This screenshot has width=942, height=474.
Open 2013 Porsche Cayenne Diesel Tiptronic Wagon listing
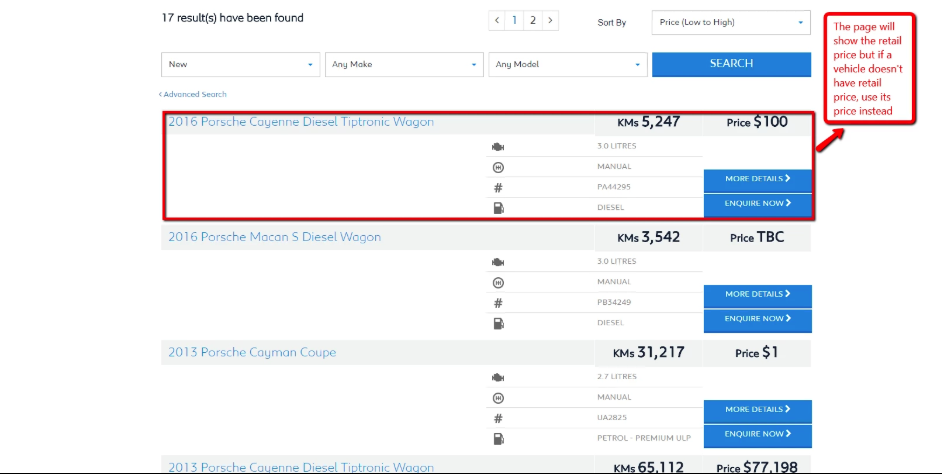tap(300, 467)
